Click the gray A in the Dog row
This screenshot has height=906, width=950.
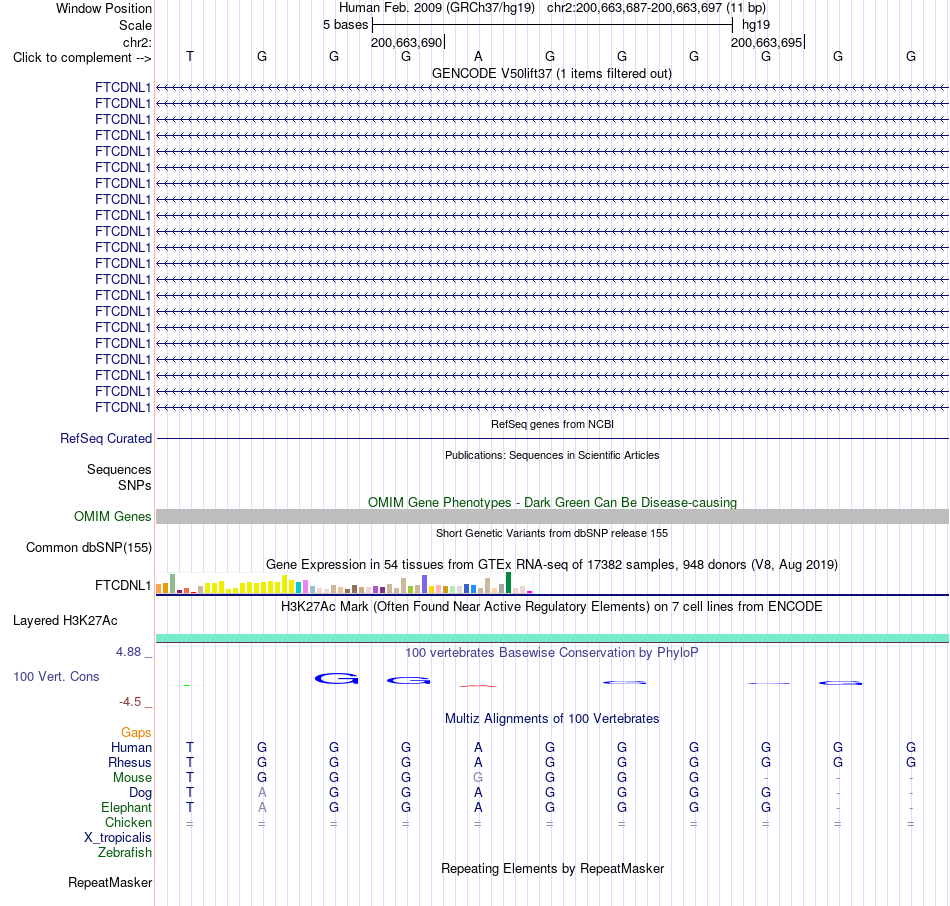point(262,793)
